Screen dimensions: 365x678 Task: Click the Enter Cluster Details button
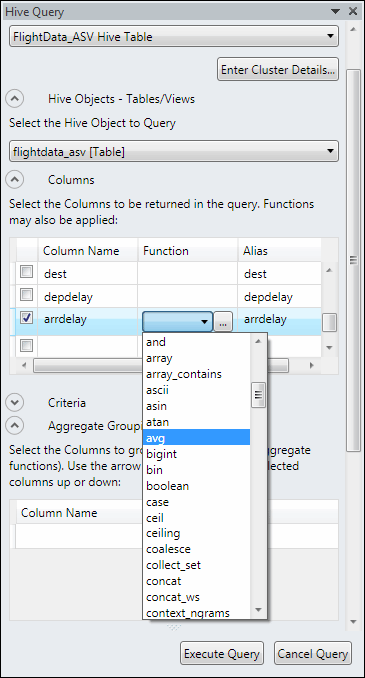pos(278,69)
